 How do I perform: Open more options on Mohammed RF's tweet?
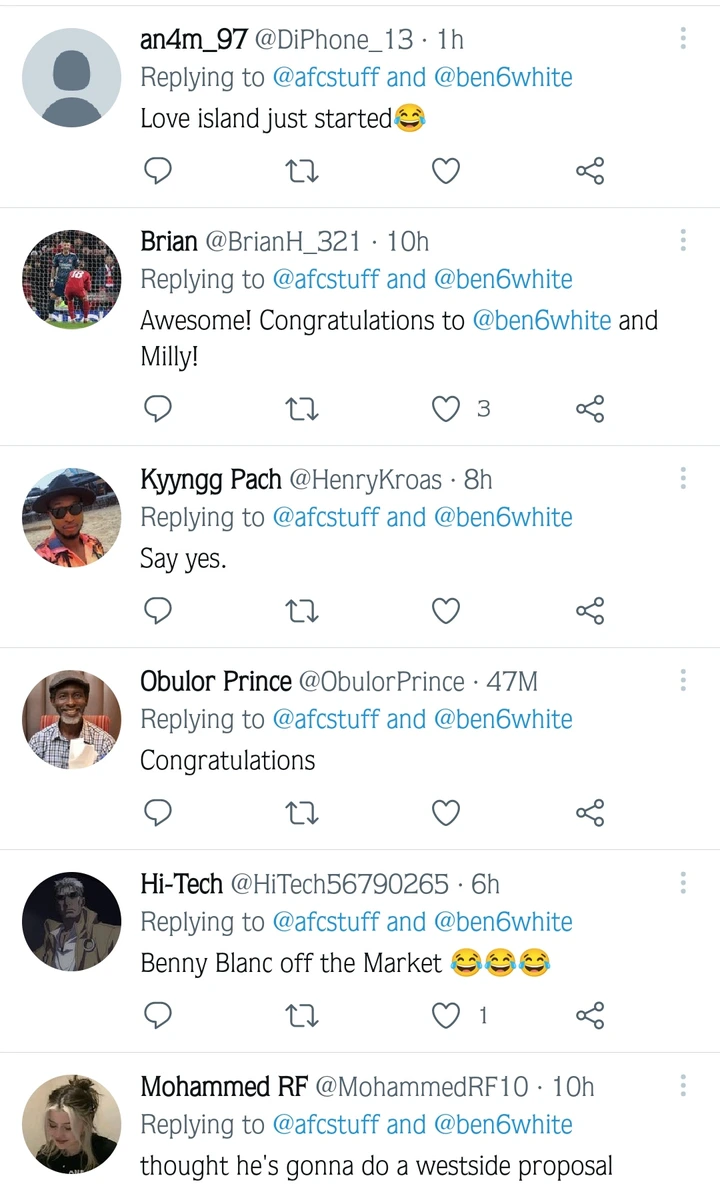(x=683, y=1086)
